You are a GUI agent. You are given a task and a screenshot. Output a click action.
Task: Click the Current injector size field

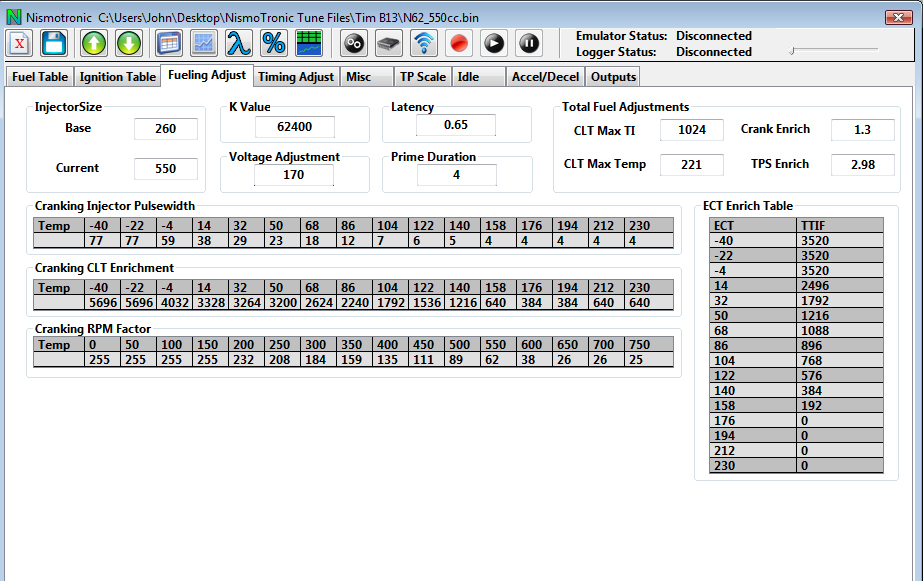(x=165, y=169)
